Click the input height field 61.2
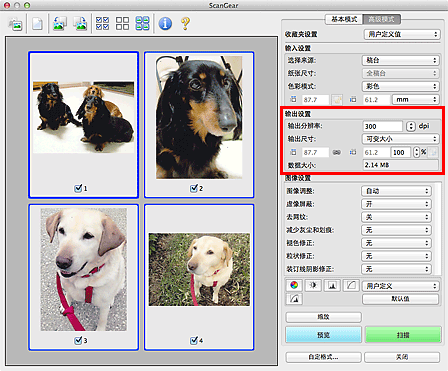Screen dimensions: 448x371 (x=376, y=99)
